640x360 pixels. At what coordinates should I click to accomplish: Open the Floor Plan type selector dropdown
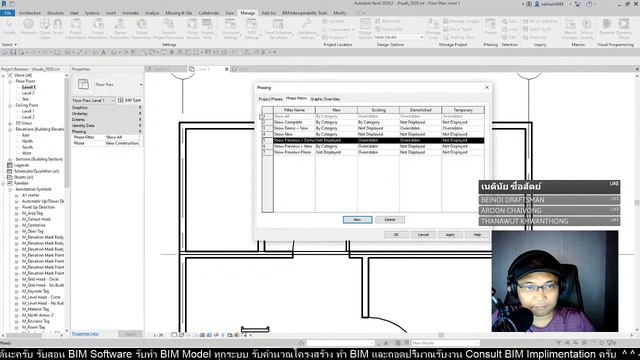pyautogui.click(x=107, y=84)
